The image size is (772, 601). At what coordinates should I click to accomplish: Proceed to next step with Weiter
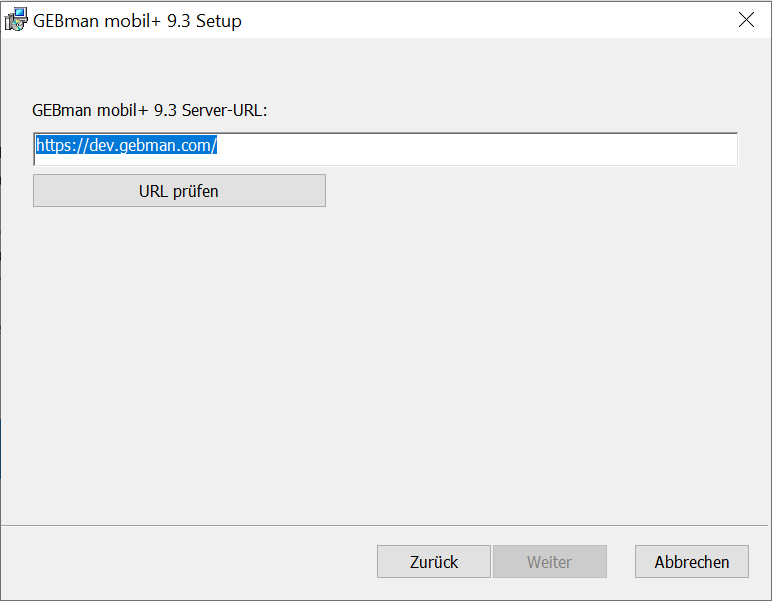click(550, 562)
